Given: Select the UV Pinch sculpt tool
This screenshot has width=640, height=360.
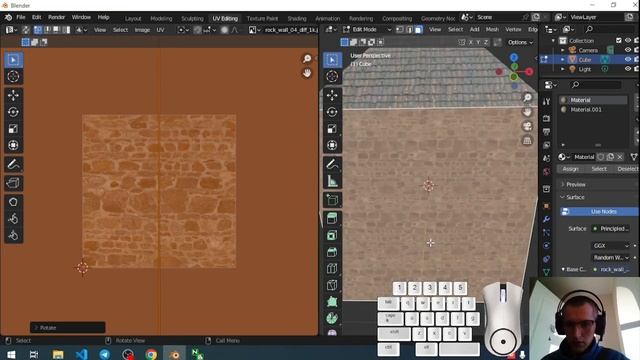Looking at the screenshot, I should click(13, 236).
